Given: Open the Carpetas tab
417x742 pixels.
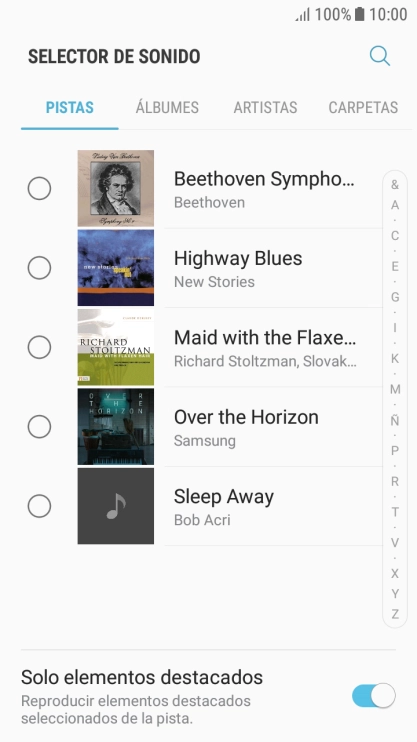Looking at the screenshot, I should pos(363,107).
